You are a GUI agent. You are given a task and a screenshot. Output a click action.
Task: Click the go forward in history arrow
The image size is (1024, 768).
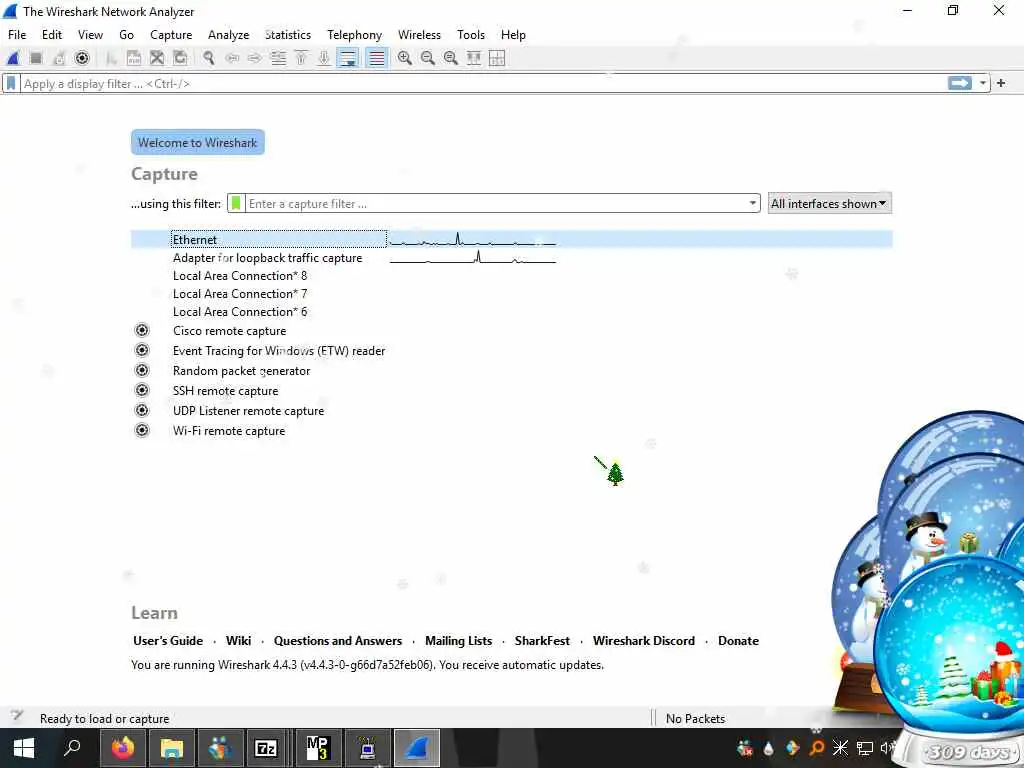pos(255,58)
